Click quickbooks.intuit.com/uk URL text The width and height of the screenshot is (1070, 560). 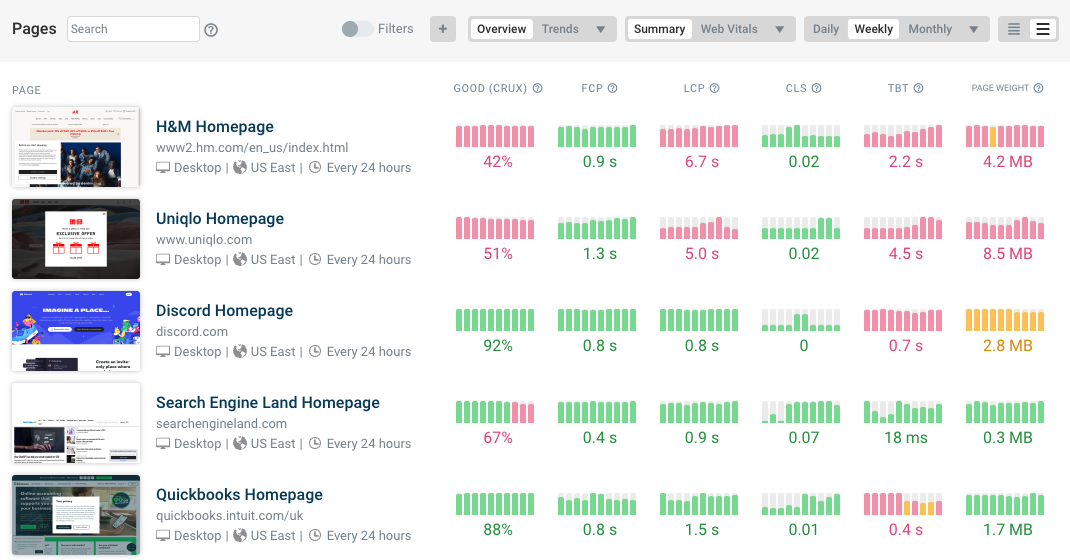click(x=229, y=516)
